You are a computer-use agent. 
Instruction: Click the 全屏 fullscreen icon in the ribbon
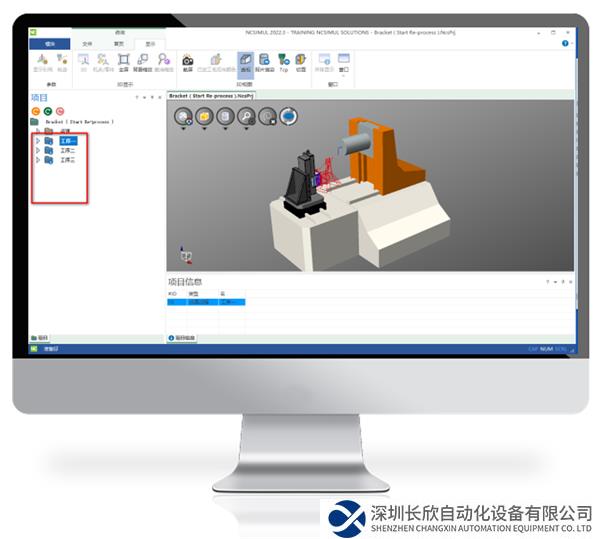(124, 61)
